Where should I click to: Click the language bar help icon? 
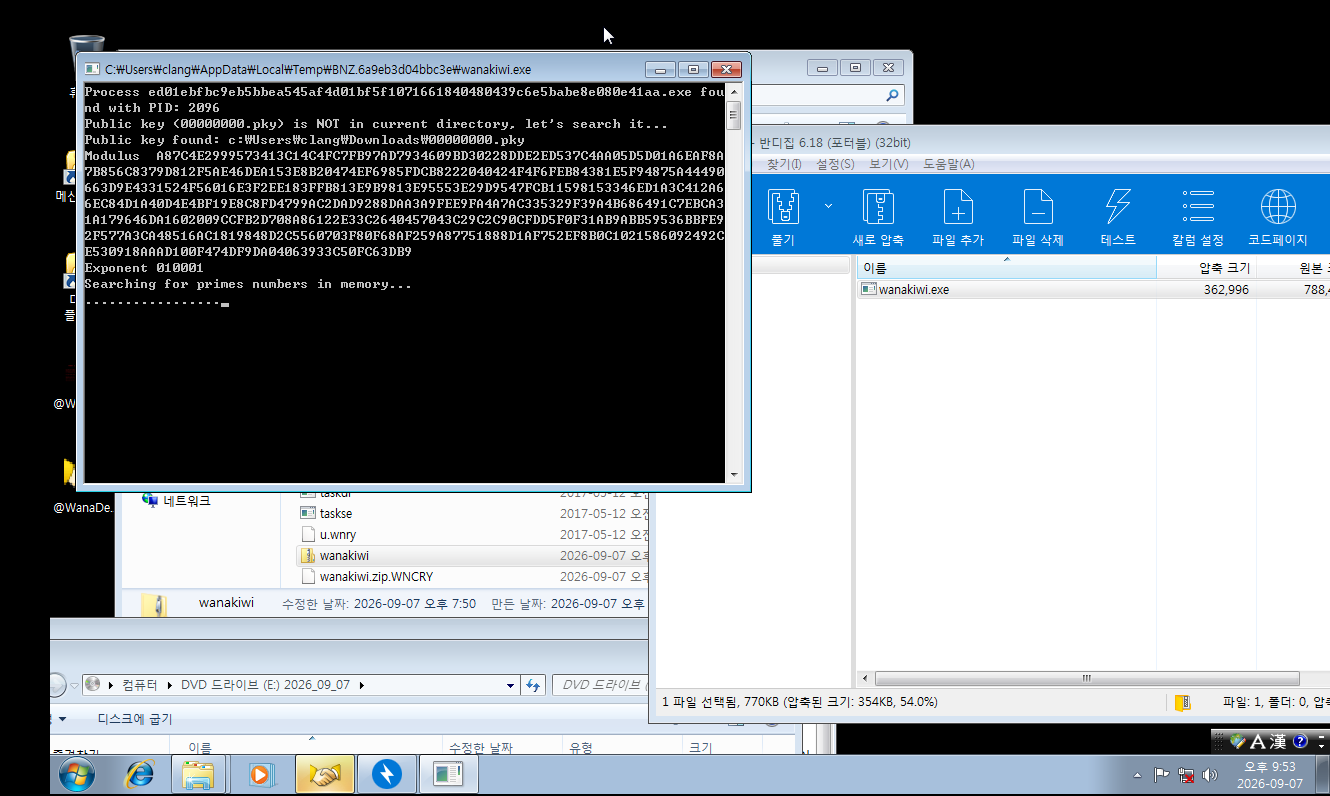1300,742
